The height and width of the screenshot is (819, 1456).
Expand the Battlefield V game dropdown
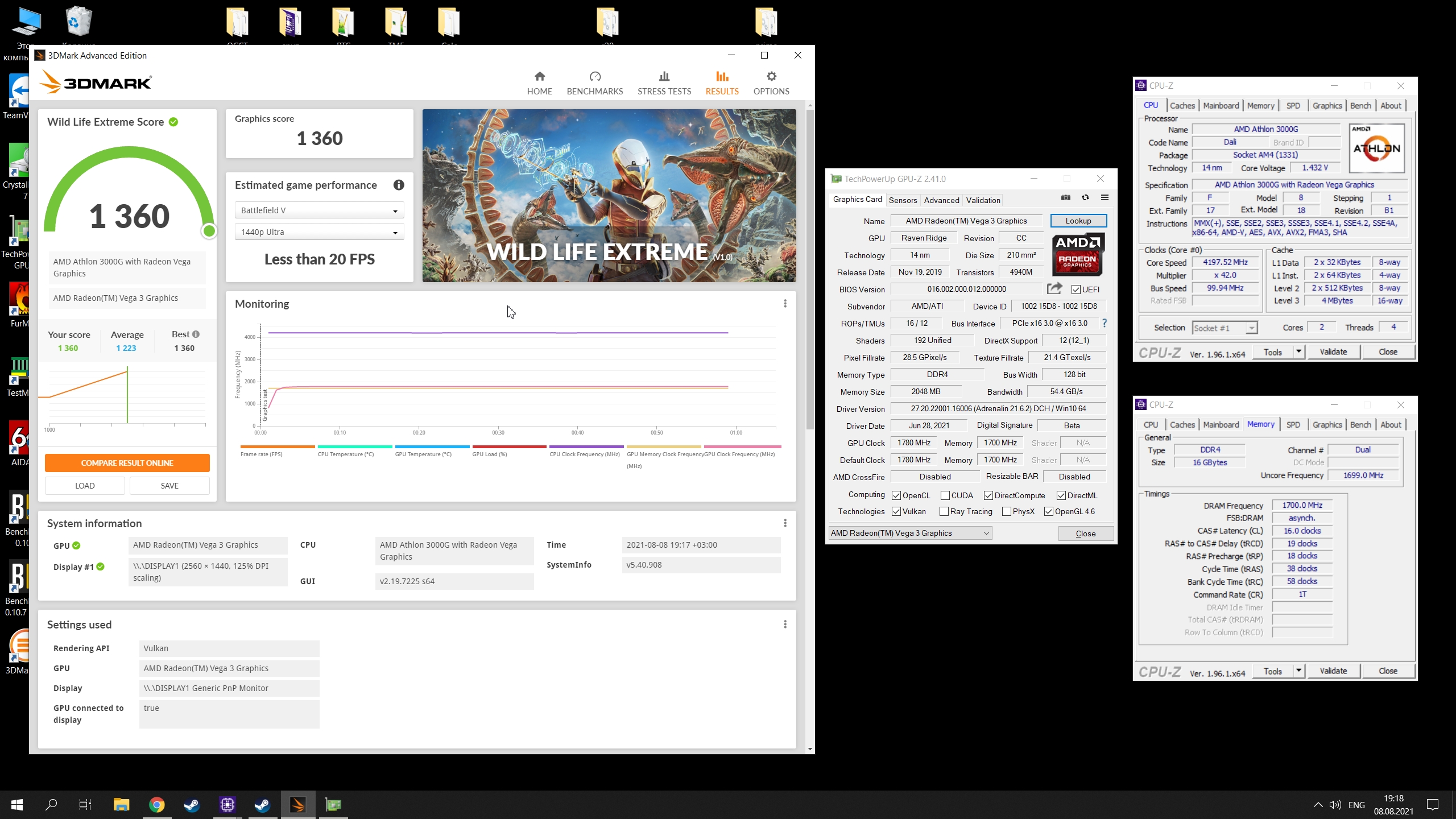click(x=319, y=210)
